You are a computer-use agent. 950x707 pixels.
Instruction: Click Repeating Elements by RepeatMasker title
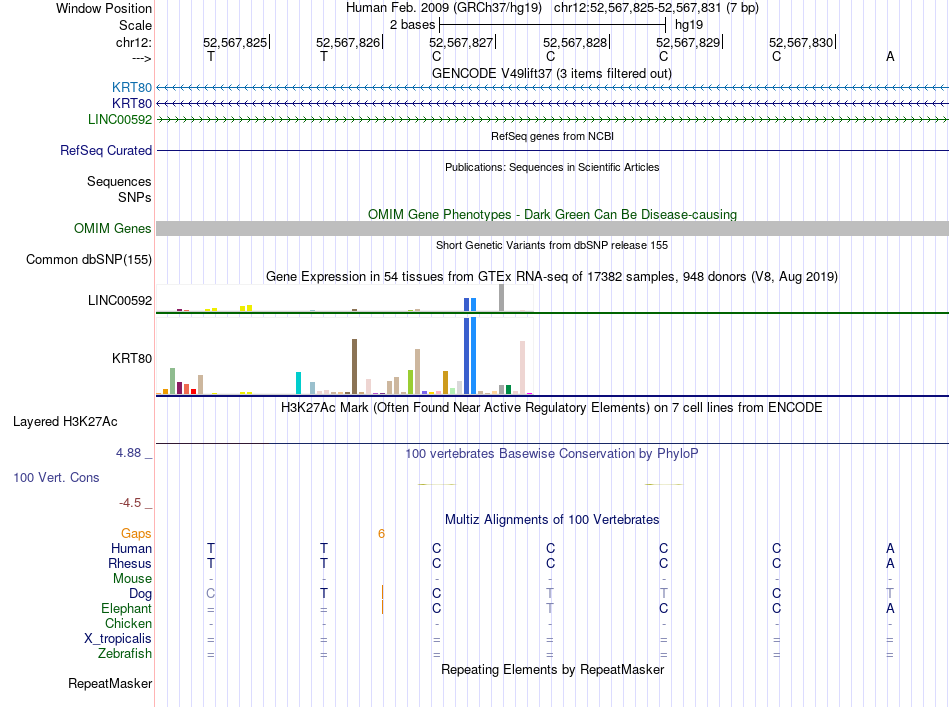(552, 669)
